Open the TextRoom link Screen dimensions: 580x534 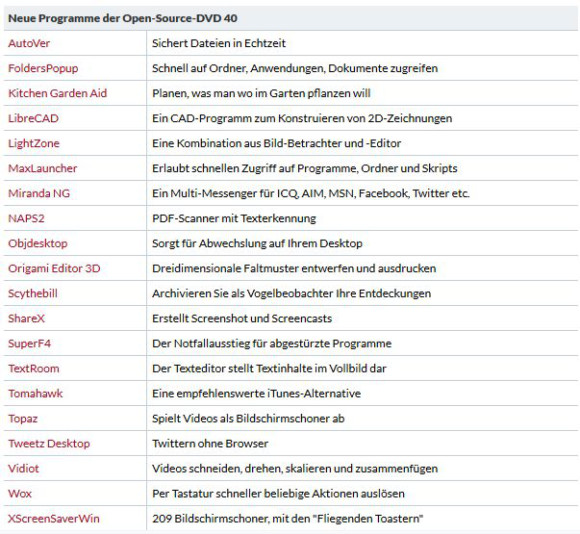click(x=34, y=369)
